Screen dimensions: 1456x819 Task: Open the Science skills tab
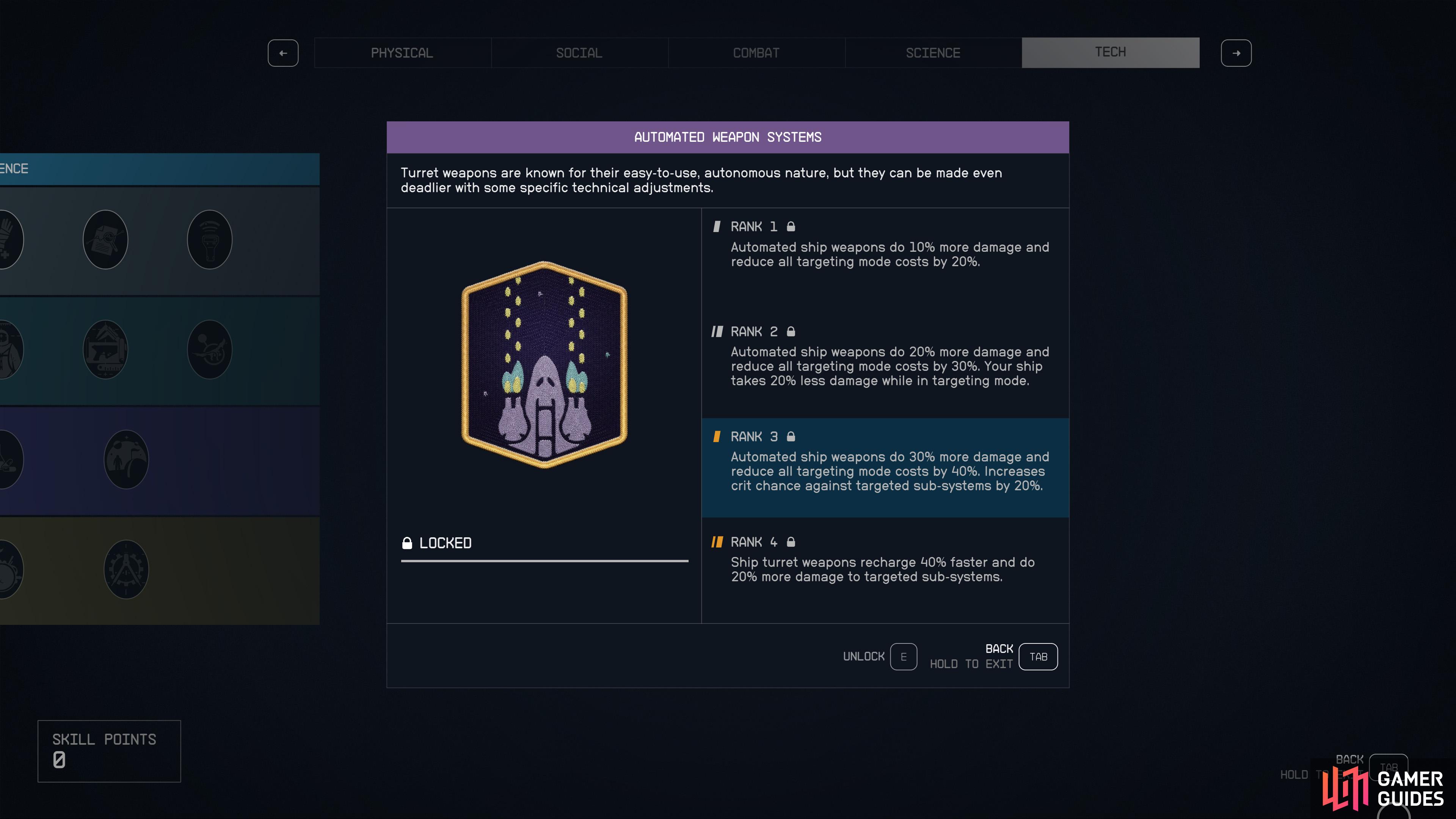click(933, 53)
